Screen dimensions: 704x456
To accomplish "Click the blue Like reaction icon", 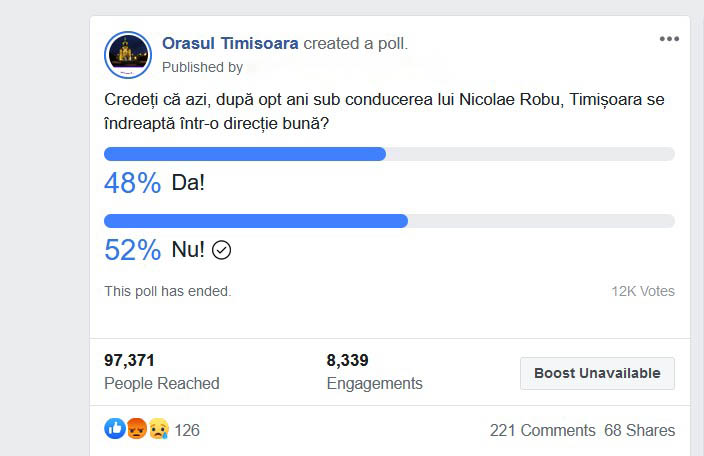I will 115,429.
